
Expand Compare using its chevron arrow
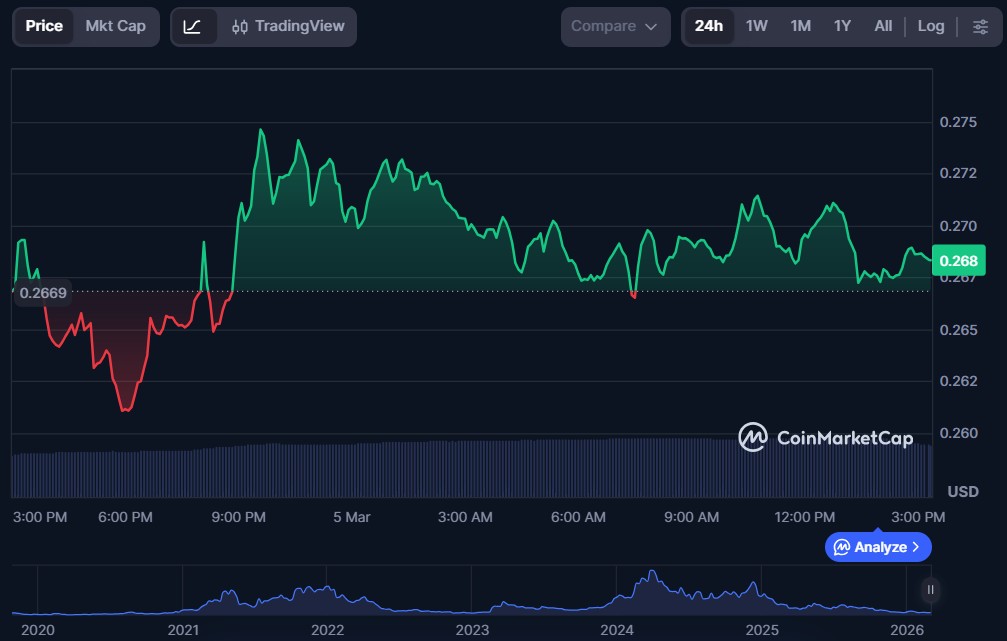pos(651,27)
